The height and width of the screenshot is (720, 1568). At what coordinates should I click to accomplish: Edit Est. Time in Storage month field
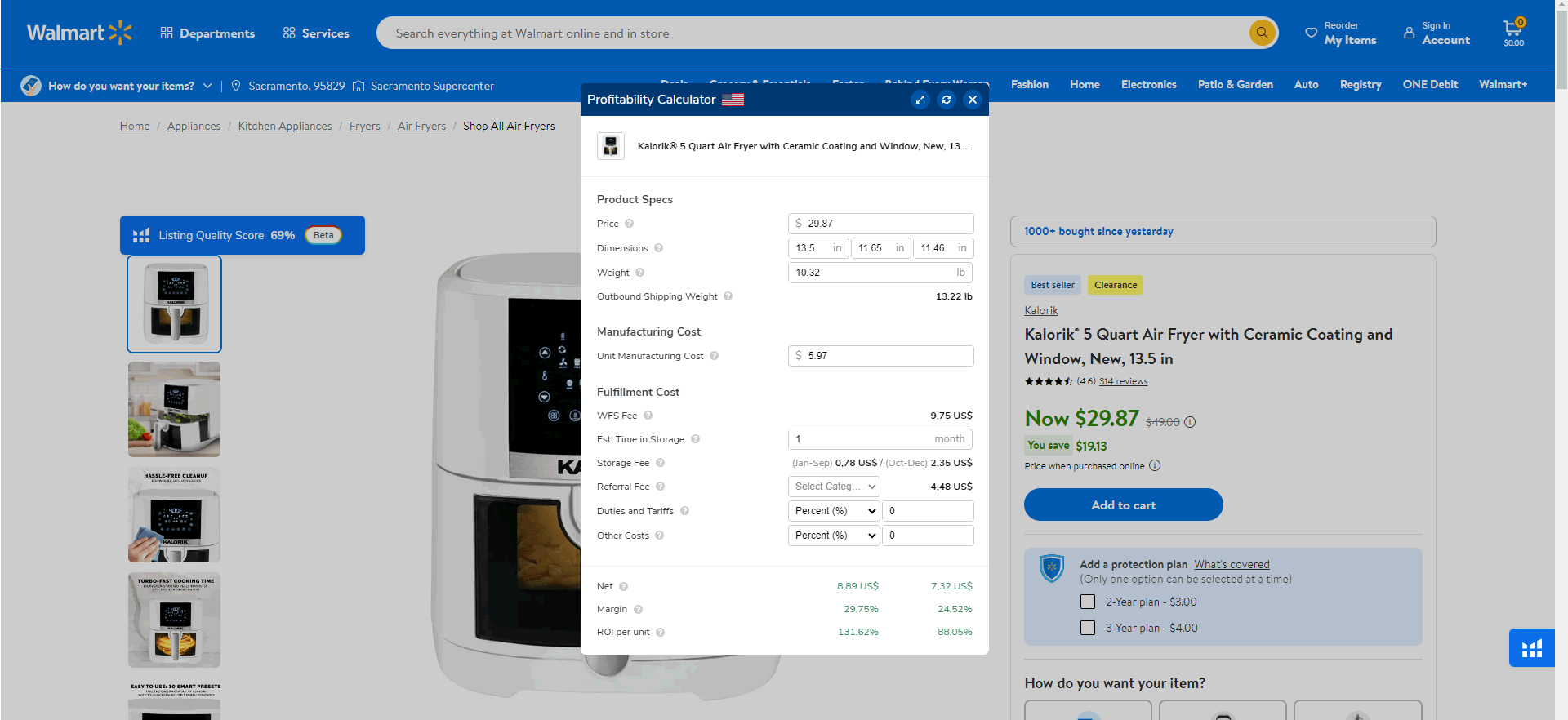[x=880, y=439]
